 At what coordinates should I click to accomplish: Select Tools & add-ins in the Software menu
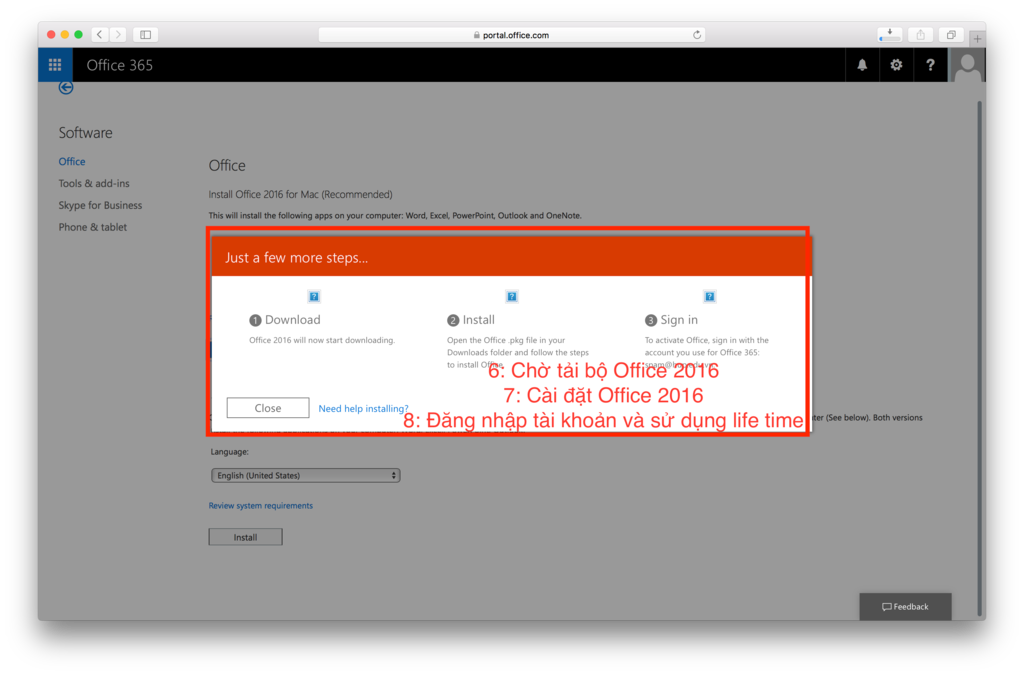(x=94, y=184)
